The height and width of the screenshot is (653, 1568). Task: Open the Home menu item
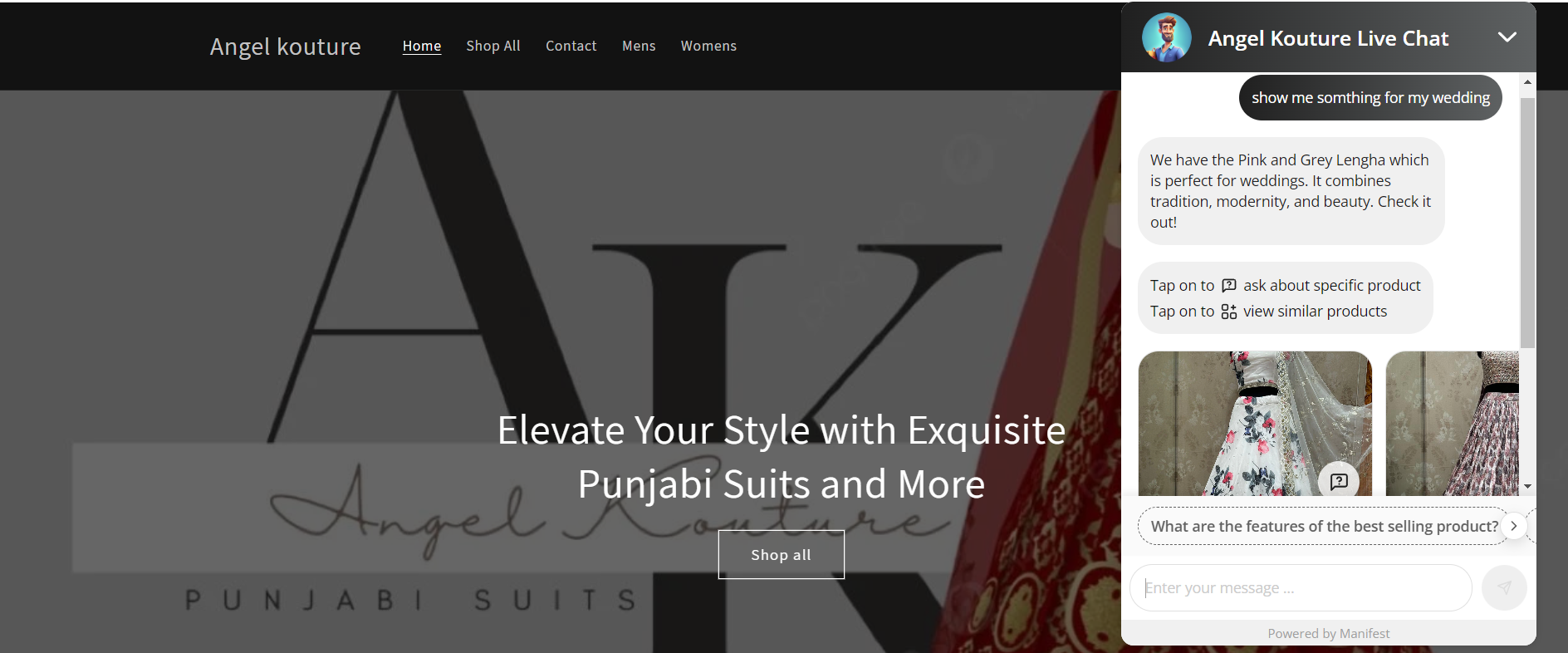tap(422, 46)
